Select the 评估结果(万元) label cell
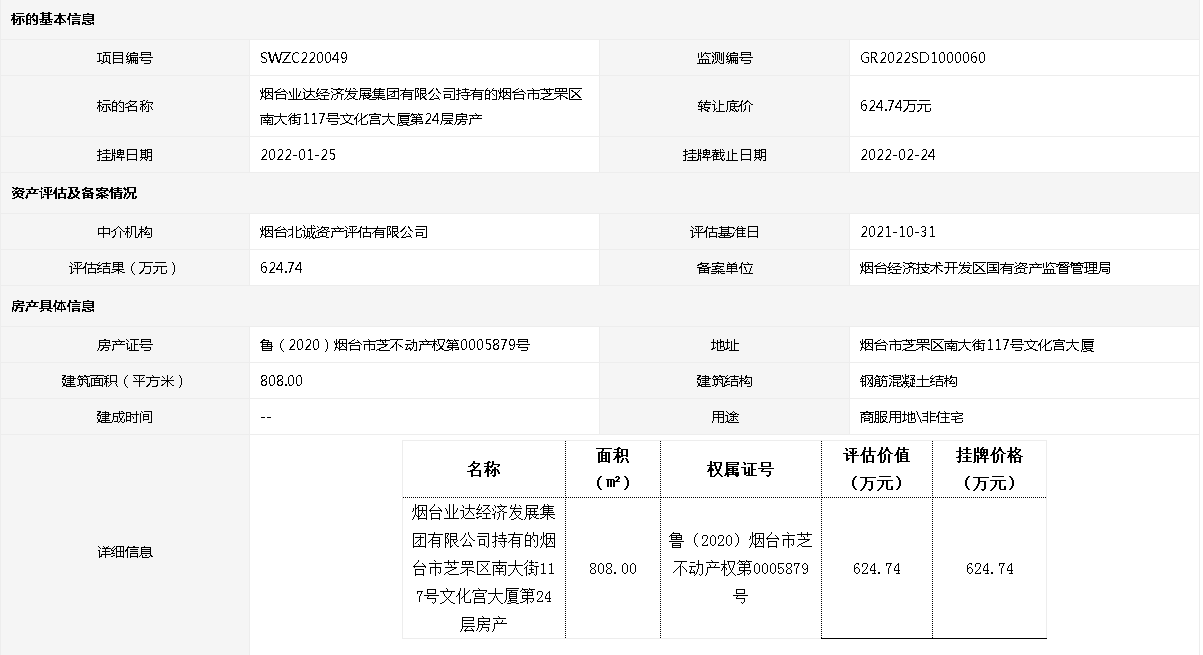Screen dimensions: 1203x655 click(x=125, y=268)
